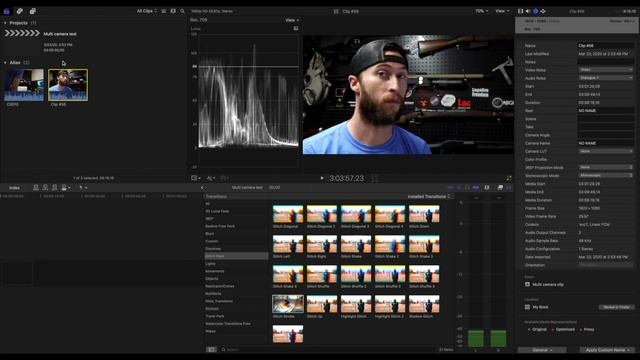This screenshot has height=360, width=640.
Task: Play the clip in the viewer
Action: (x=322, y=178)
